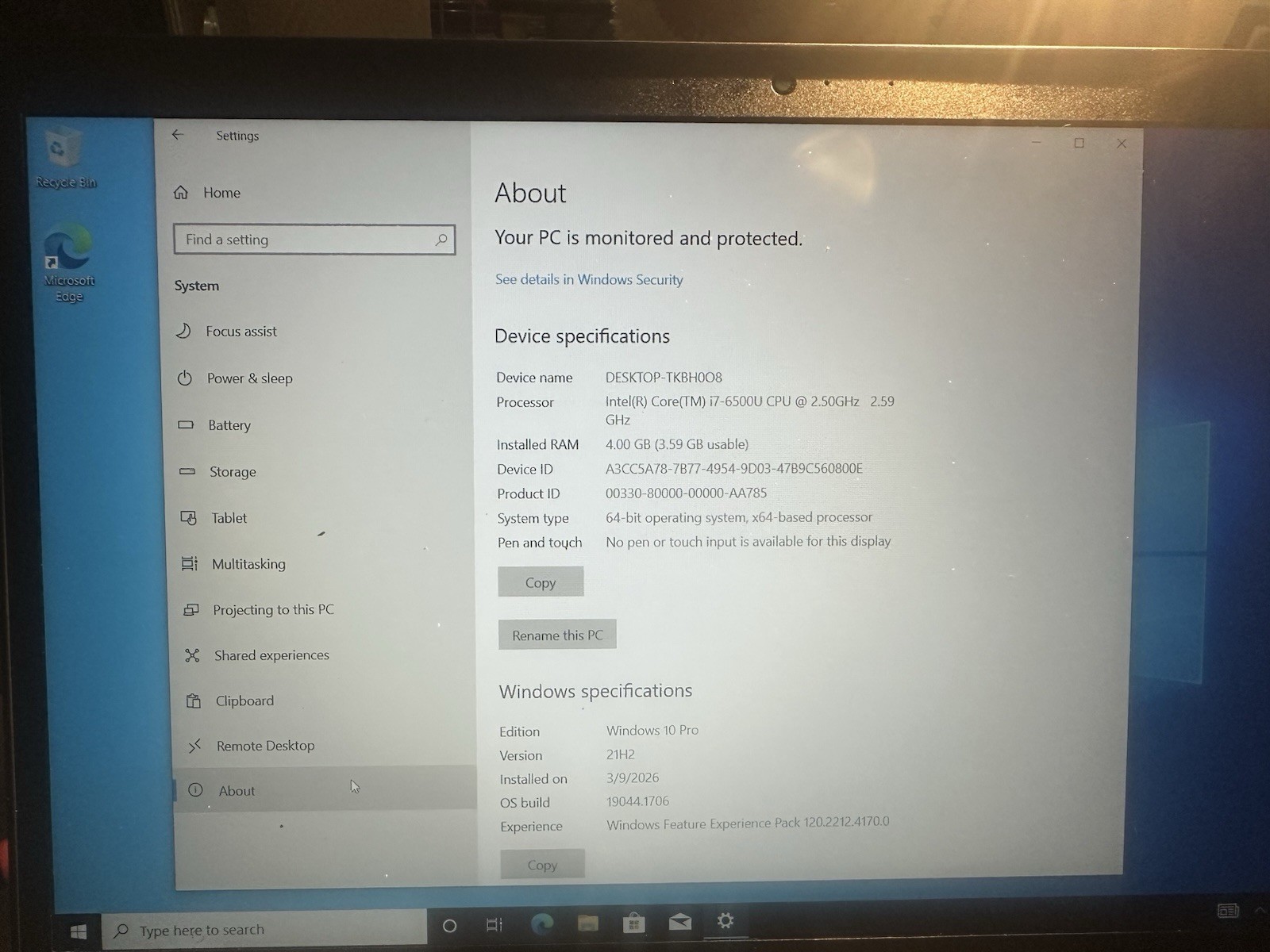This screenshot has height=952, width=1270.
Task: Open Task View on taskbar
Action: [495, 925]
